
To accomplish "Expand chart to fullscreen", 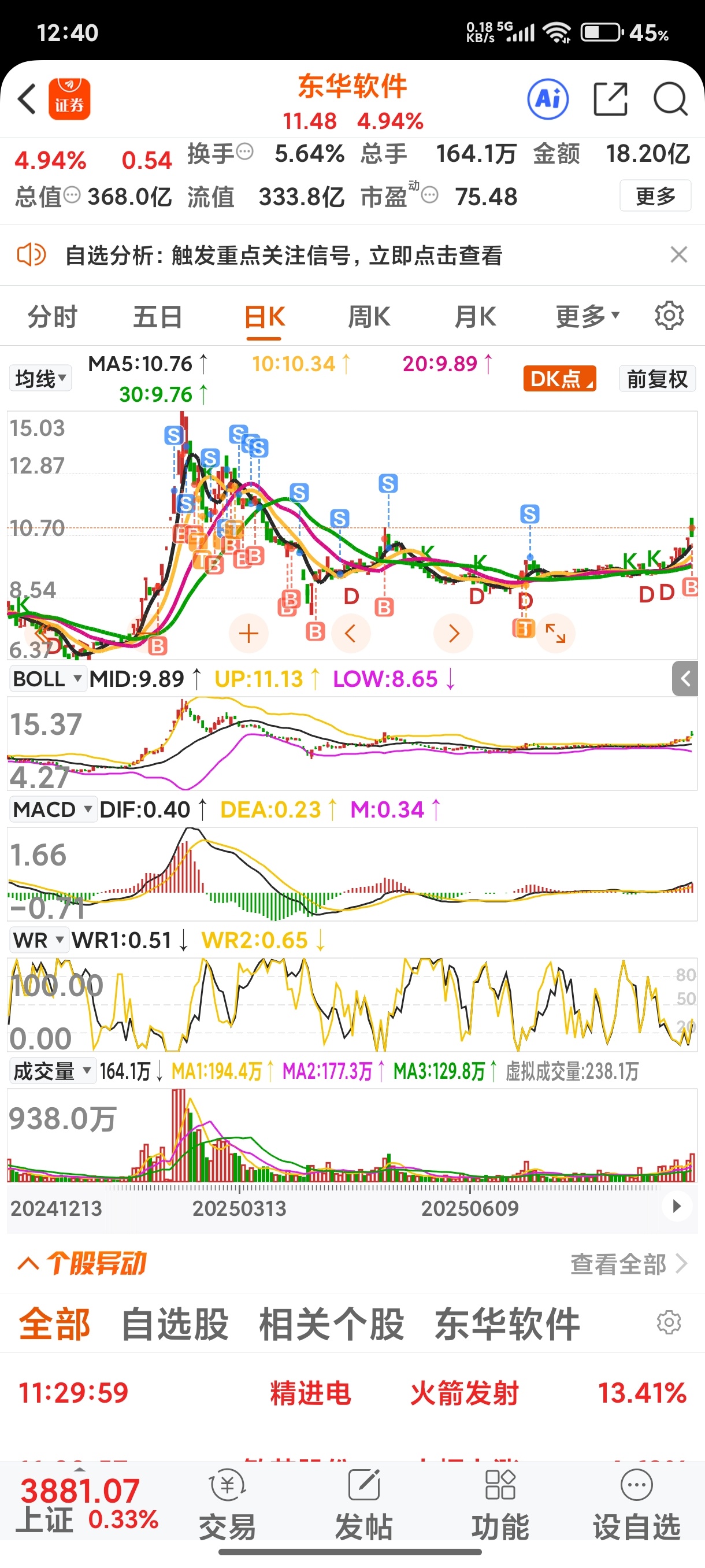I will coord(555,634).
